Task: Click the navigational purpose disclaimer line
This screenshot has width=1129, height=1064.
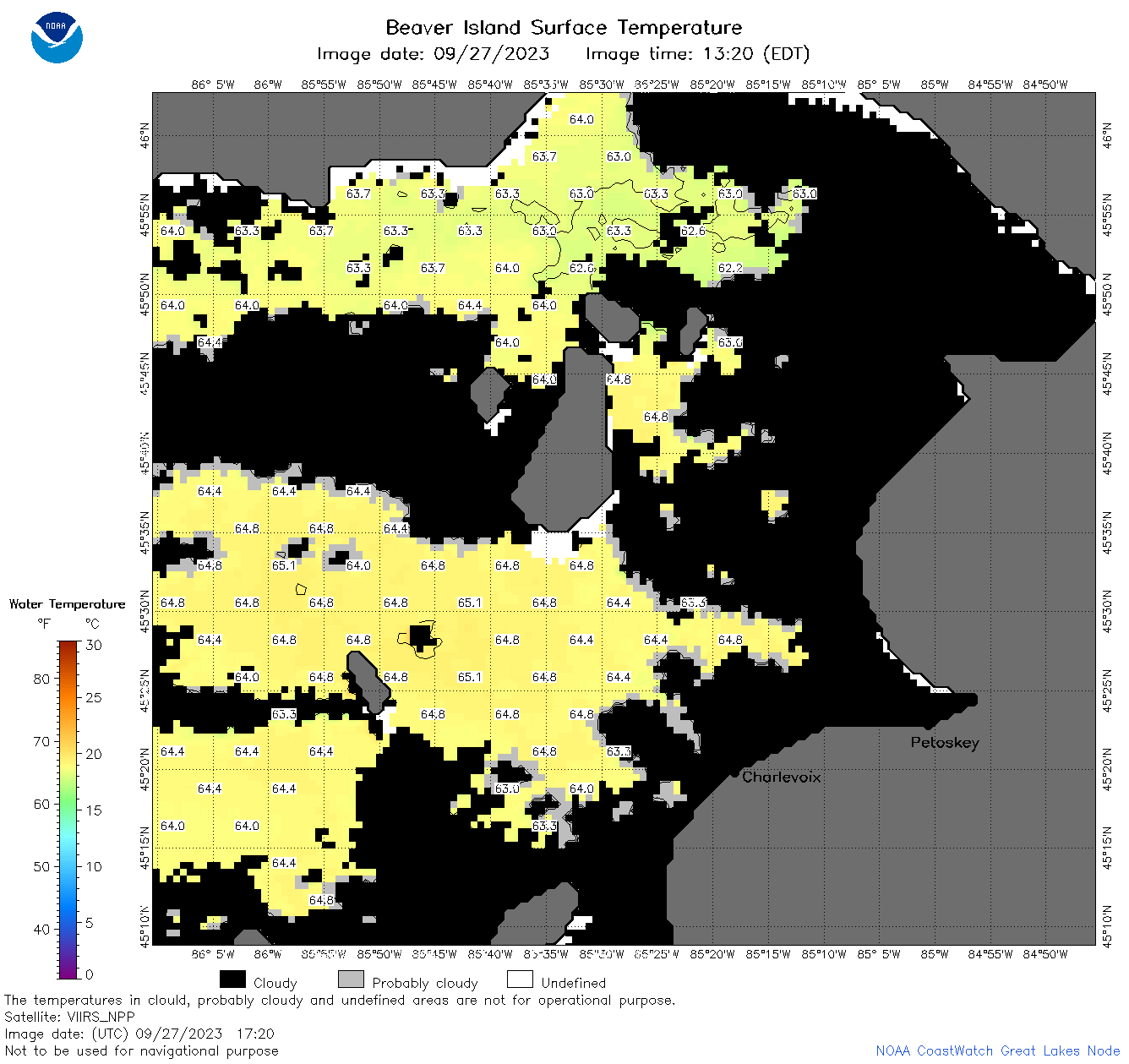Action: click(141, 1050)
